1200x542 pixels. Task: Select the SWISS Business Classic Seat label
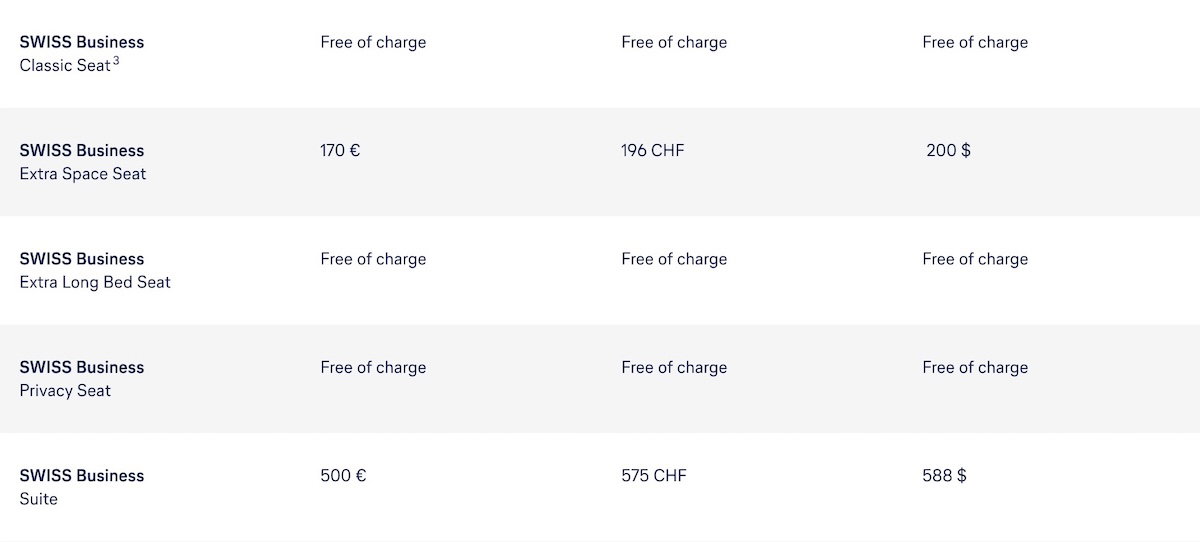point(81,54)
